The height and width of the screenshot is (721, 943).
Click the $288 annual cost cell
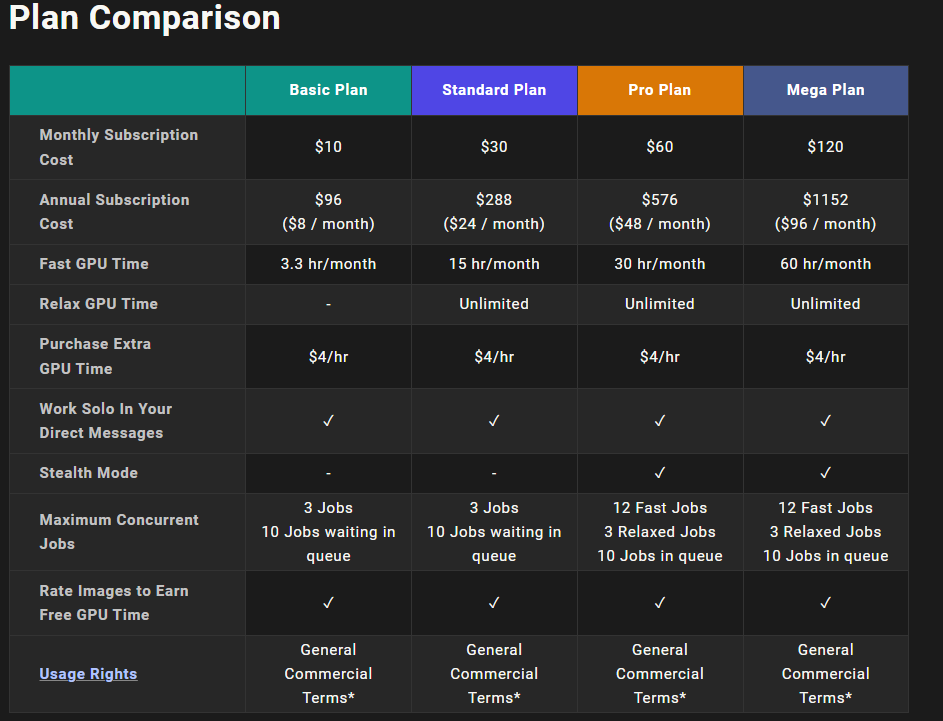click(x=494, y=212)
